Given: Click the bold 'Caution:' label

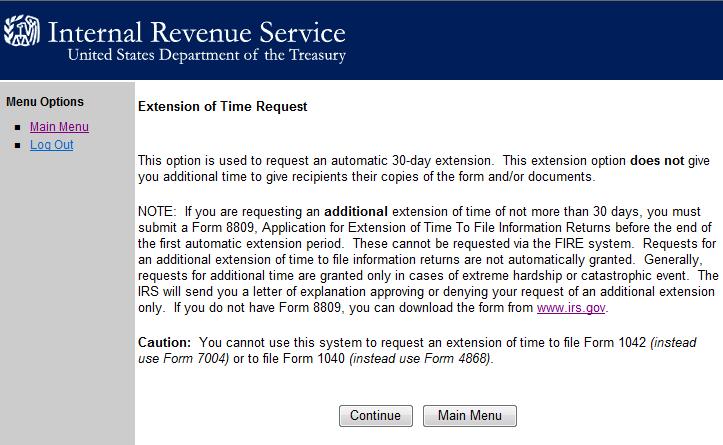Looking at the screenshot, I should 164,343.
